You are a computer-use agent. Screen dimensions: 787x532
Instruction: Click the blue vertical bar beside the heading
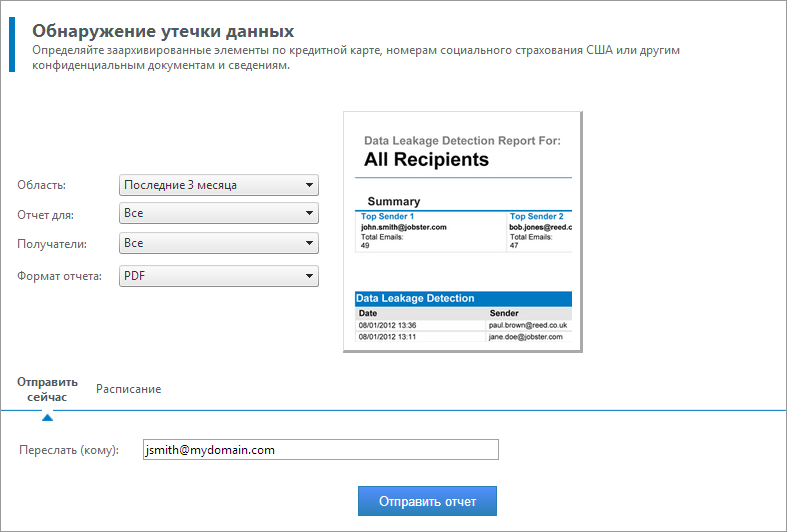coord(12,44)
